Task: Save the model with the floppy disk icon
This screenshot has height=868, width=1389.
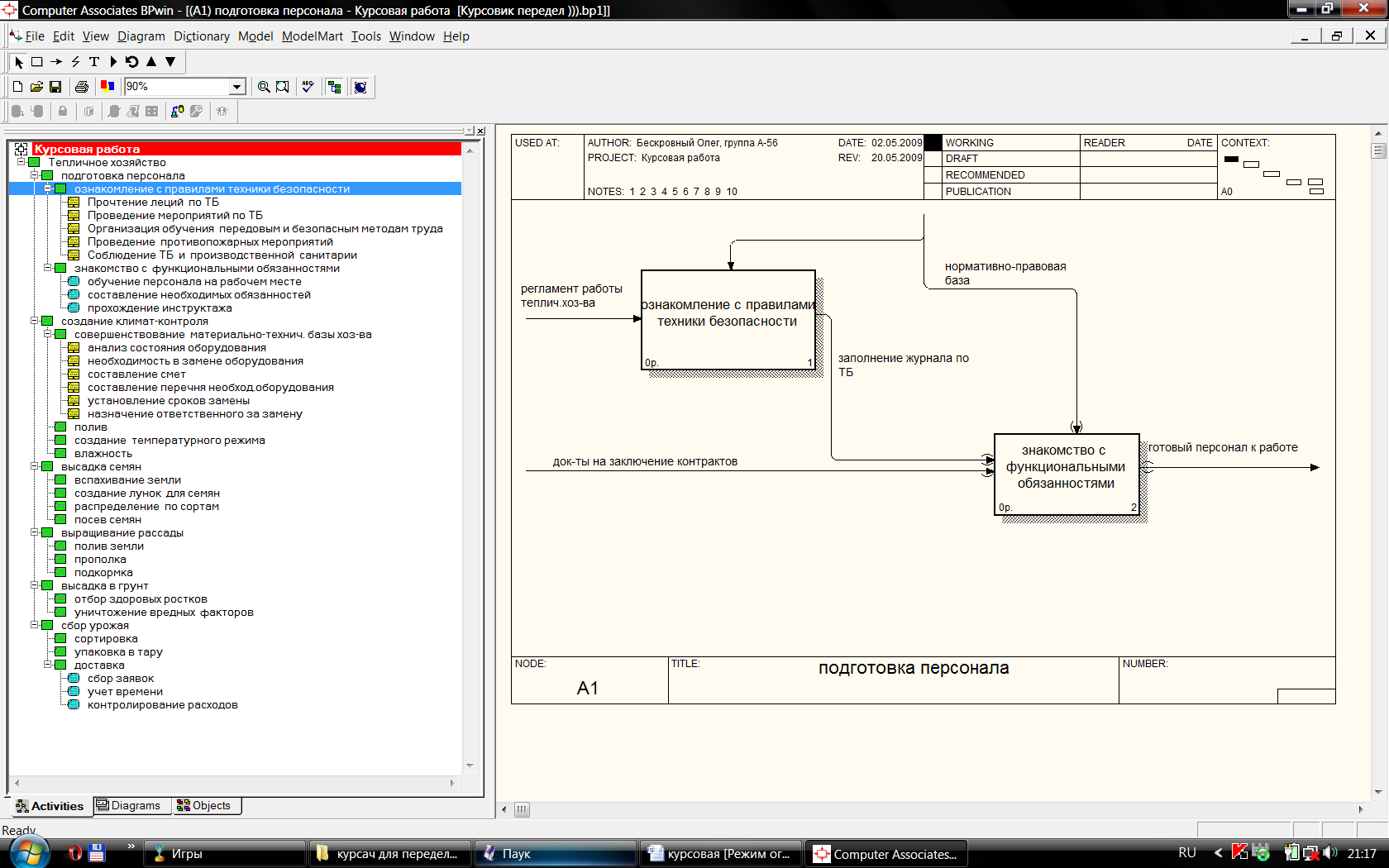Action: pyautogui.click(x=55, y=87)
